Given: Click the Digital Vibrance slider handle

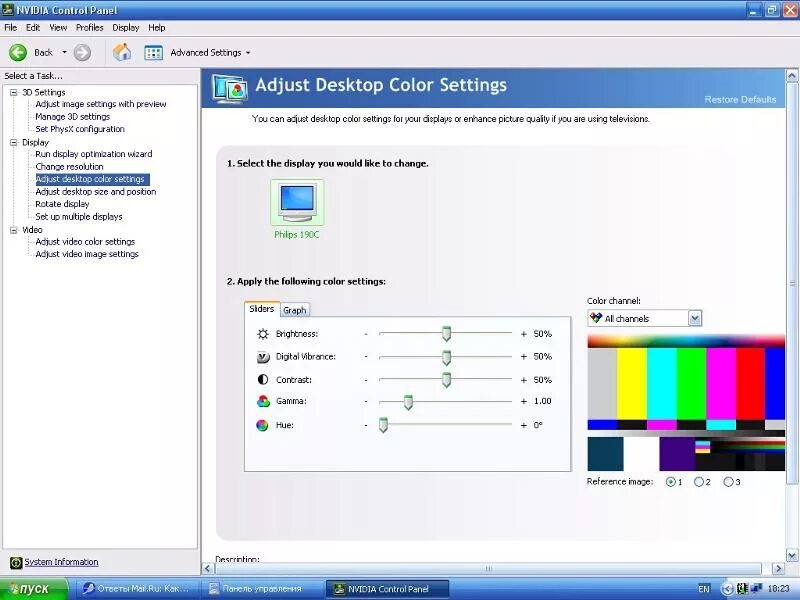Looking at the screenshot, I should pos(446,357).
